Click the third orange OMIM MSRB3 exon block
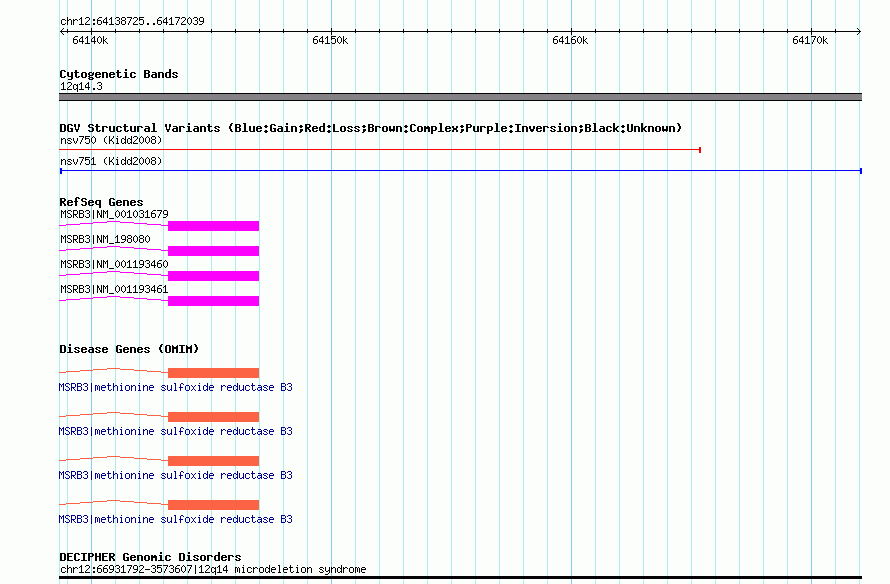The image size is (890, 584). pos(213,461)
